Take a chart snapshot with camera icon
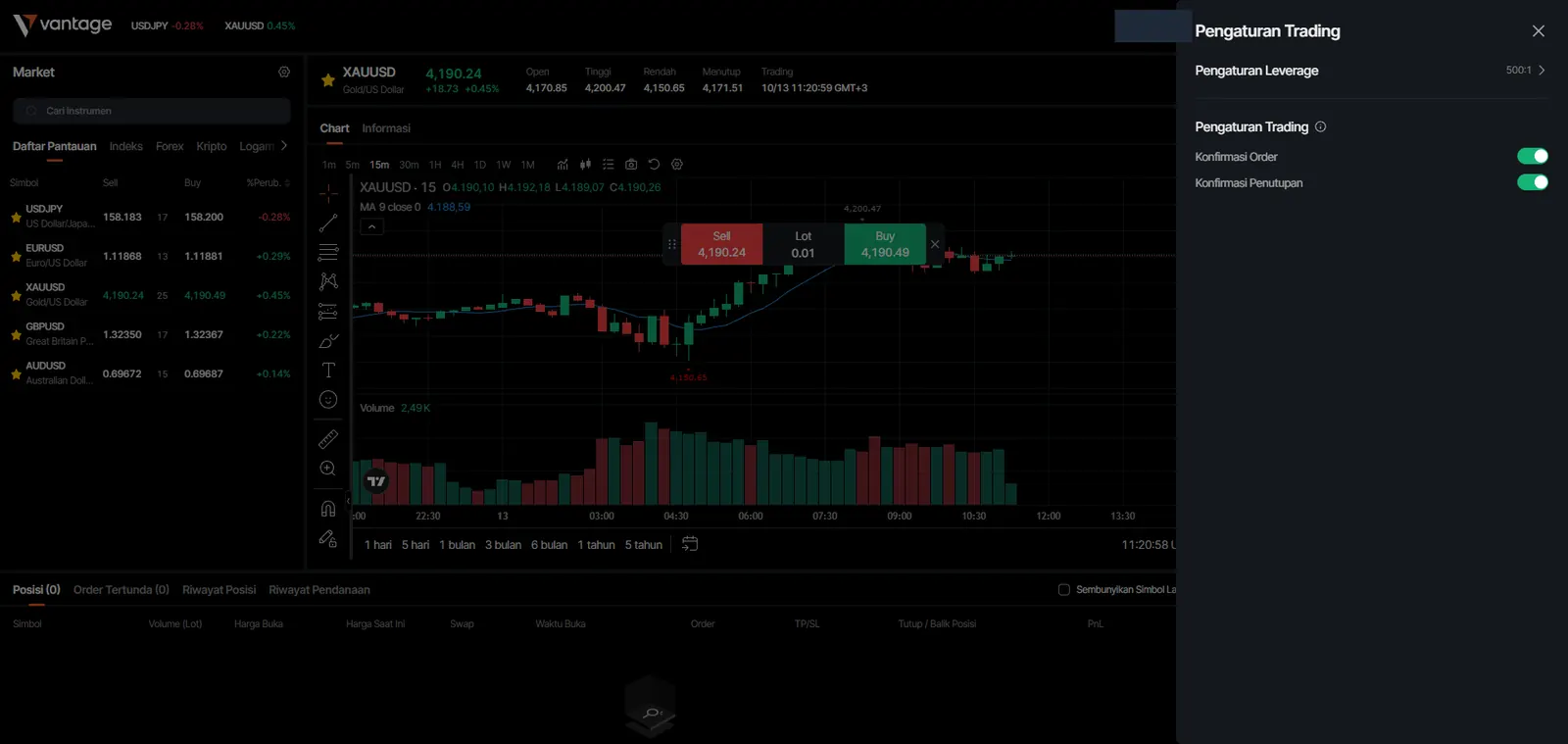Screen dimensions: 1568x744 (x=631, y=165)
